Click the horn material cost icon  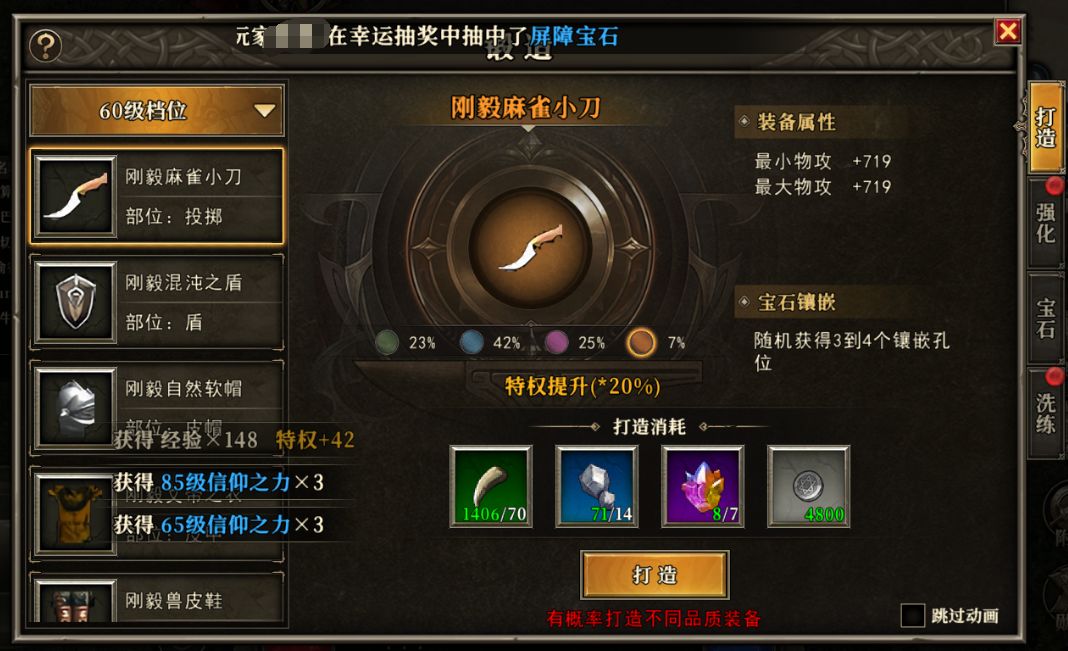click(491, 486)
